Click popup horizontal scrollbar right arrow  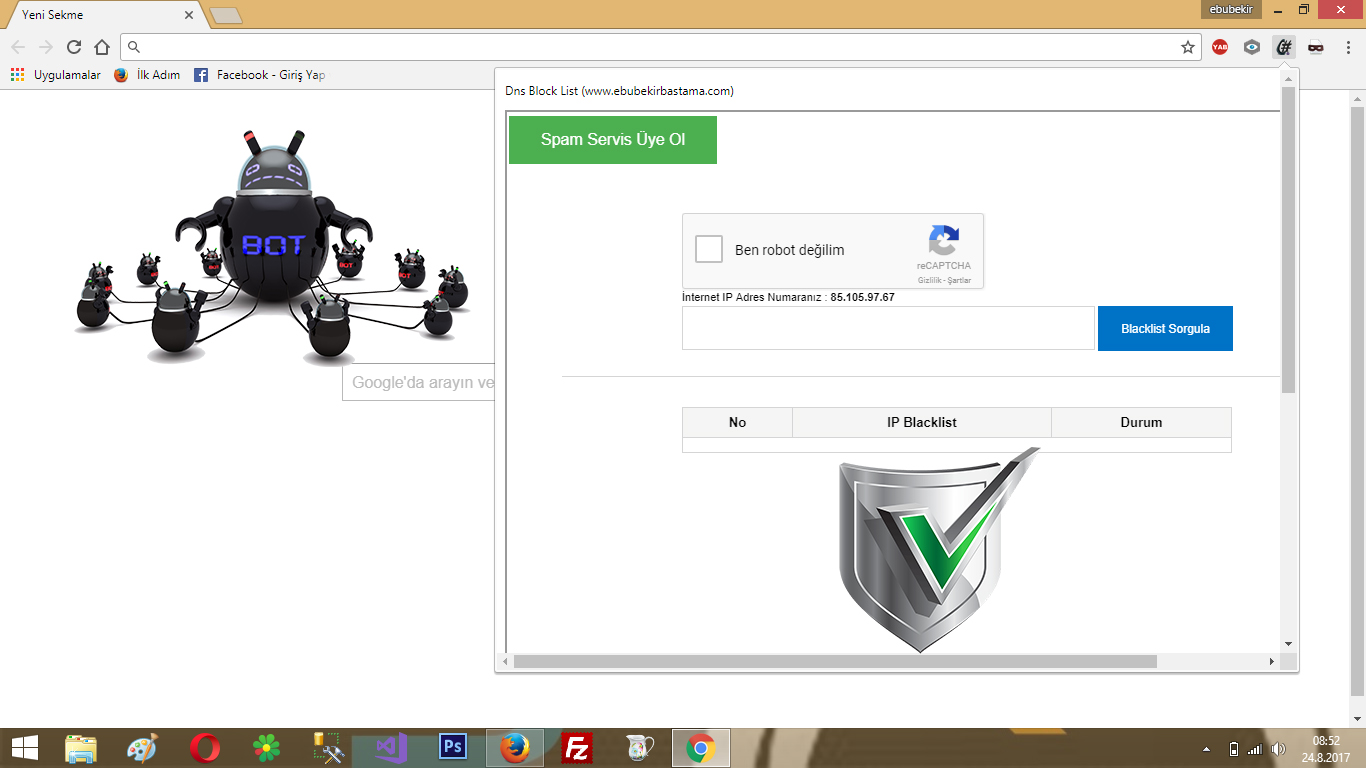1272,661
